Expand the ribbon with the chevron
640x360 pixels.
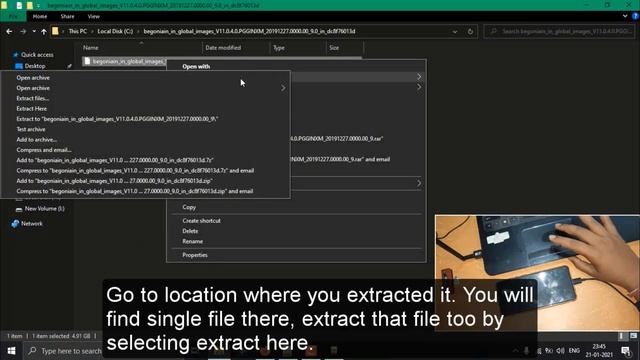pyautogui.click(x=625, y=16)
